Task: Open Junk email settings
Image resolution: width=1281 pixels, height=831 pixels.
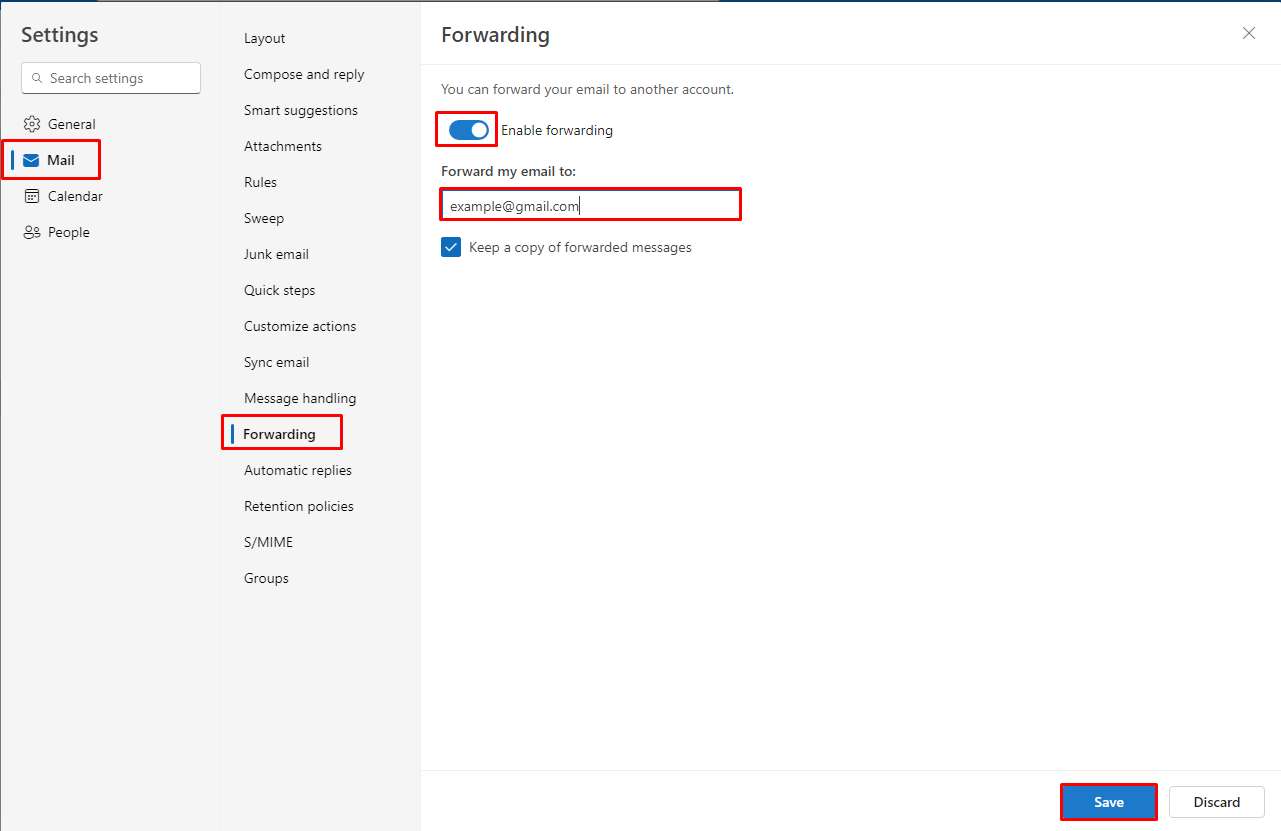Action: click(276, 254)
